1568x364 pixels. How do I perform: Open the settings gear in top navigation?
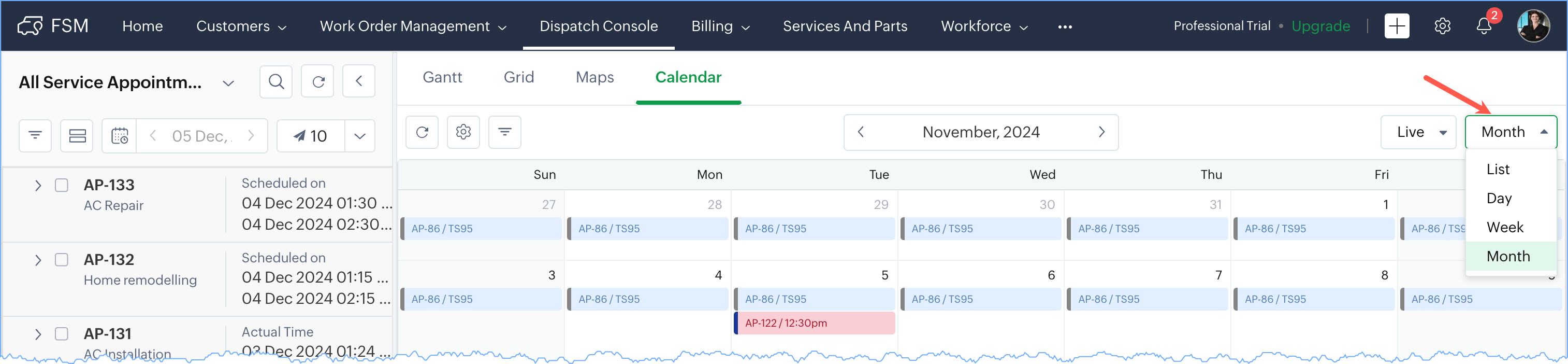[x=1442, y=26]
